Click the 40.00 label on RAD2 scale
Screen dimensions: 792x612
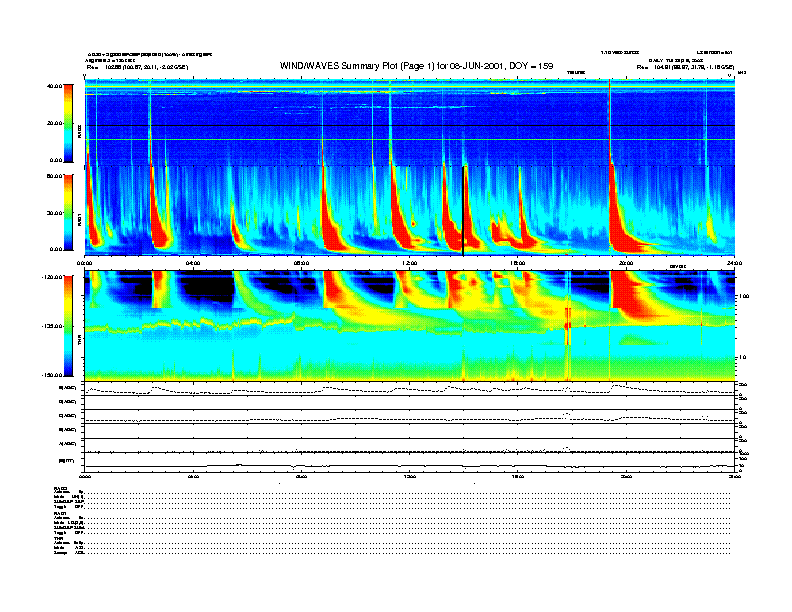click(x=54, y=86)
